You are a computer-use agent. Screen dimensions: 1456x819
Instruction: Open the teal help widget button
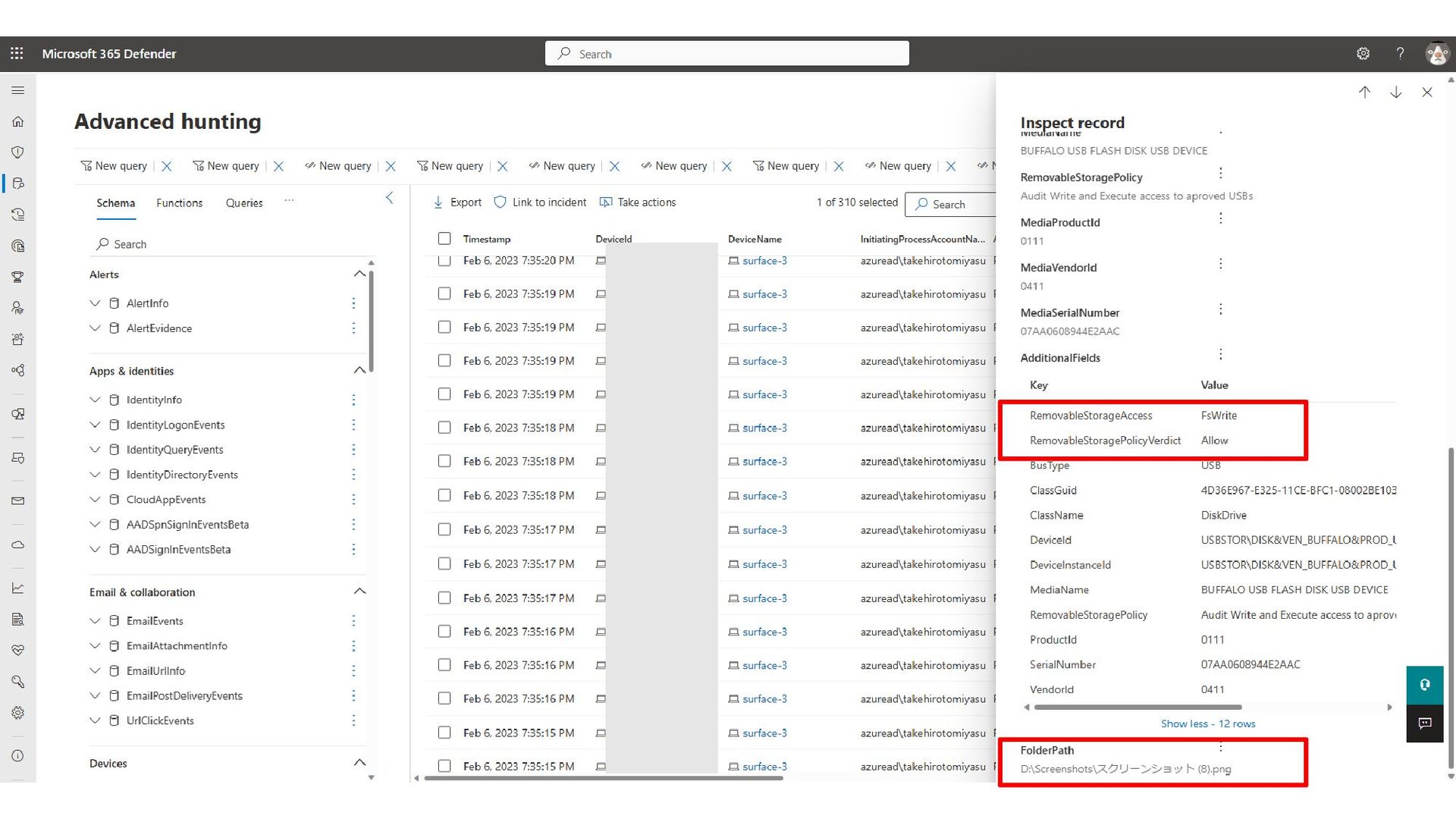click(x=1425, y=685)
